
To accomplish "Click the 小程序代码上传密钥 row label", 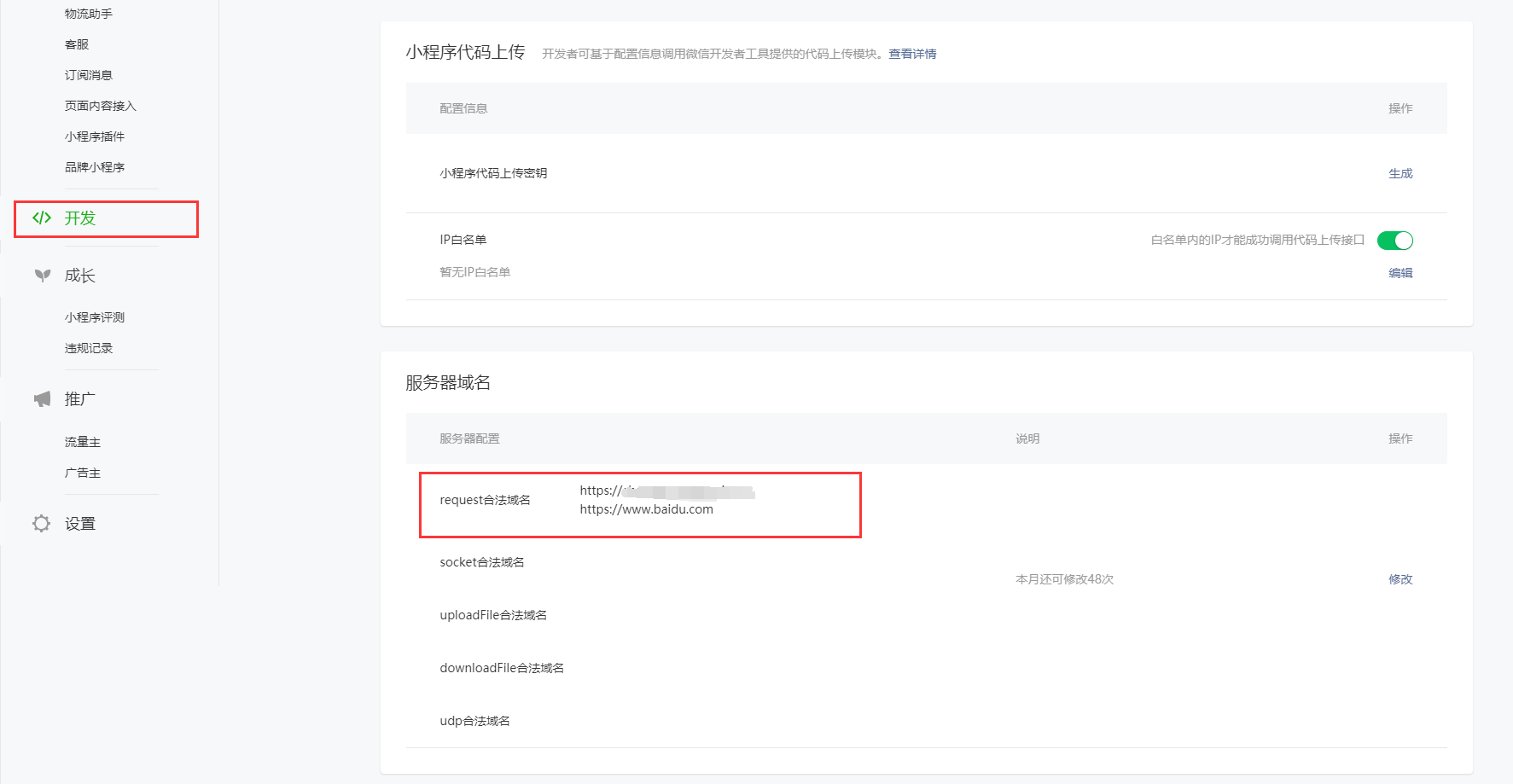I will coord(493,173).
